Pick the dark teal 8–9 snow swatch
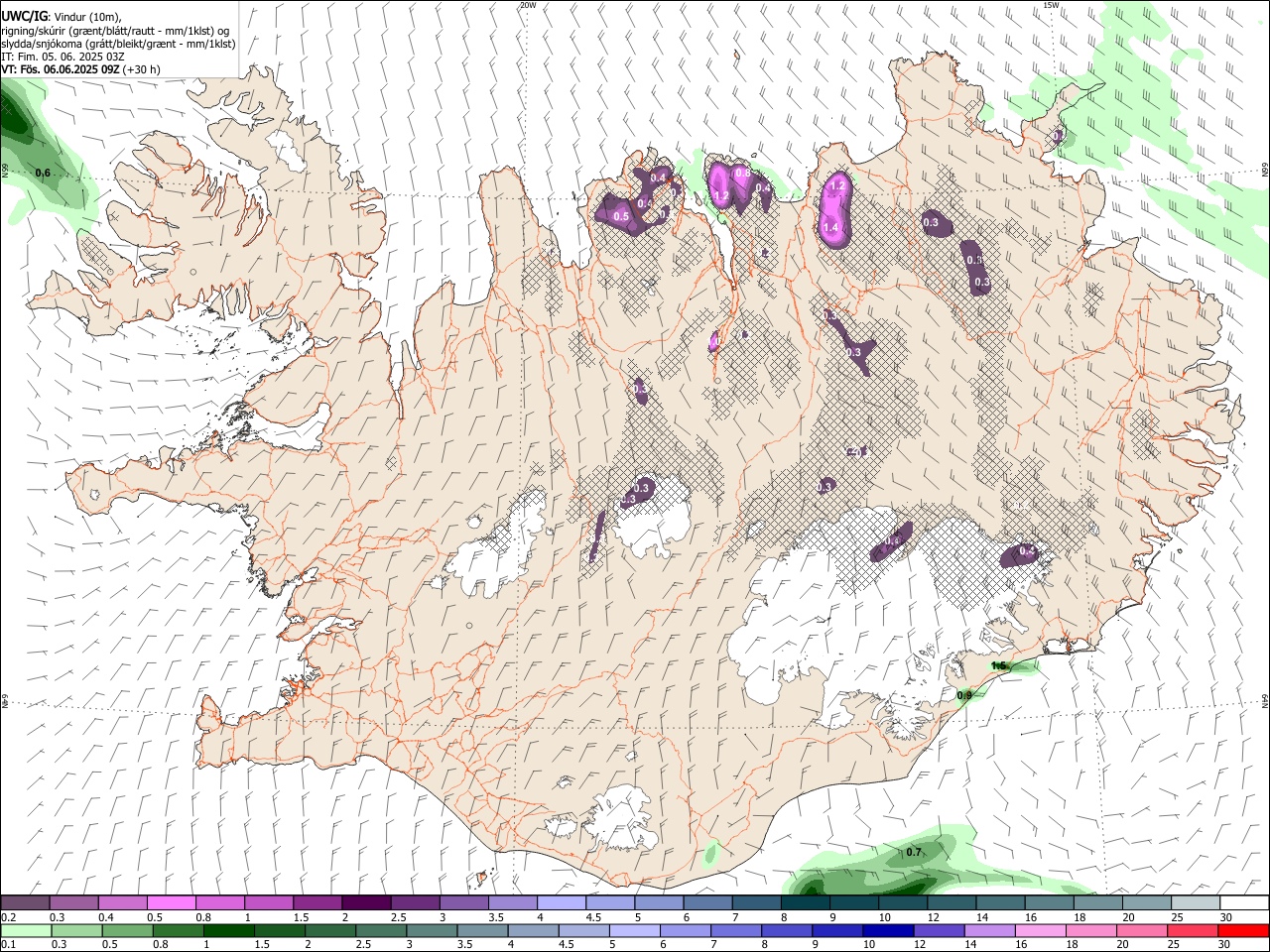Image resolution: width=1270 pixels, height=952 pixels. (x=805, y=903)
